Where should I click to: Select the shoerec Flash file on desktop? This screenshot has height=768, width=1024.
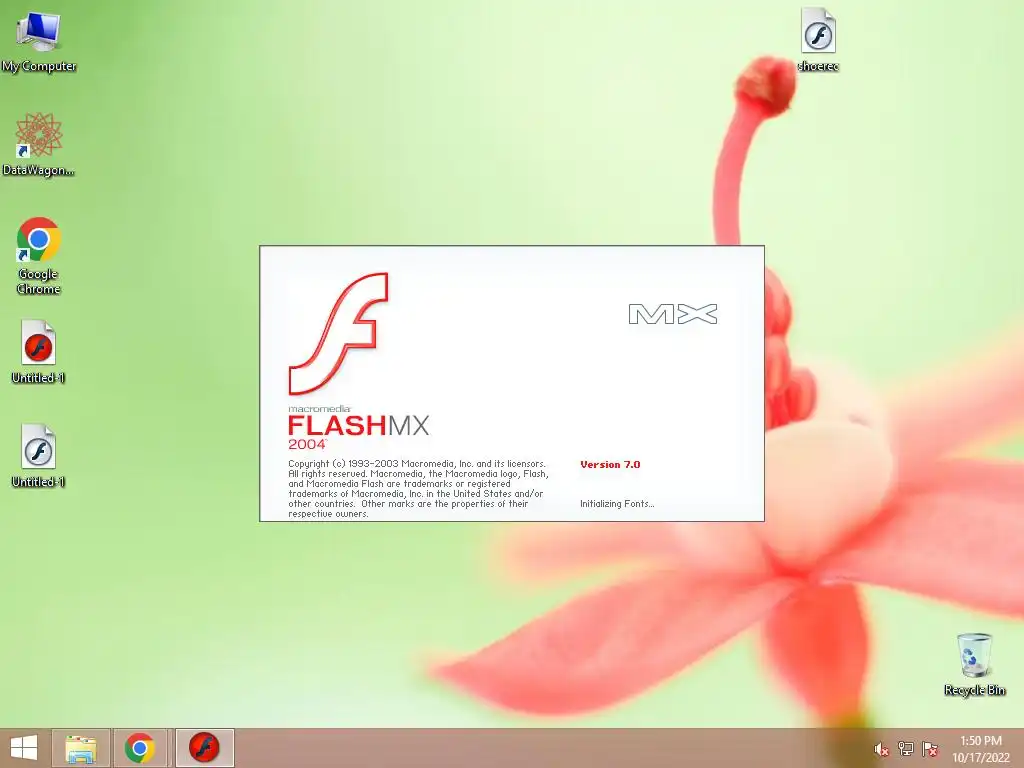(x=818, y=39)
